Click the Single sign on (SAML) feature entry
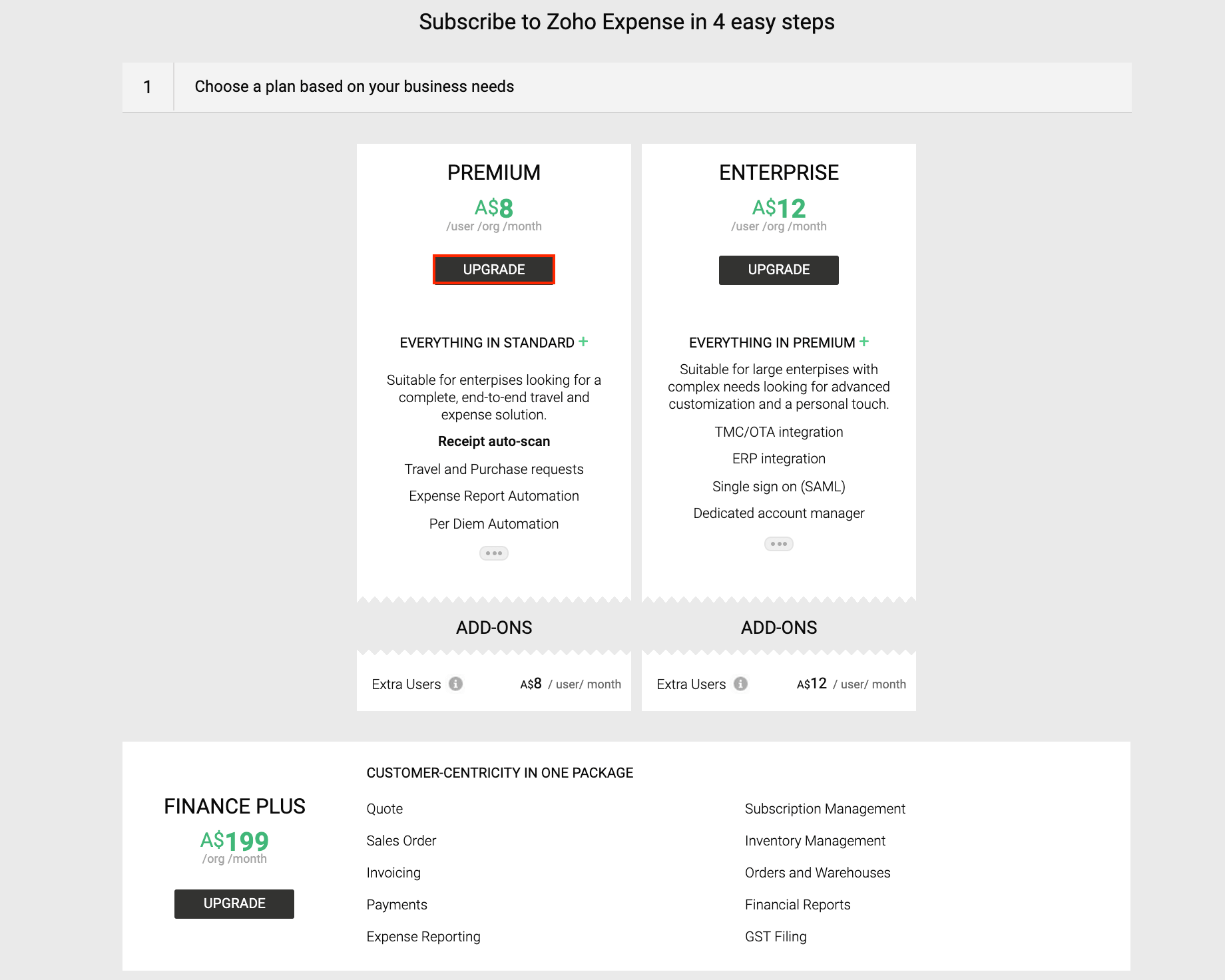This screenshot has height=980, width=1225. 778,486
